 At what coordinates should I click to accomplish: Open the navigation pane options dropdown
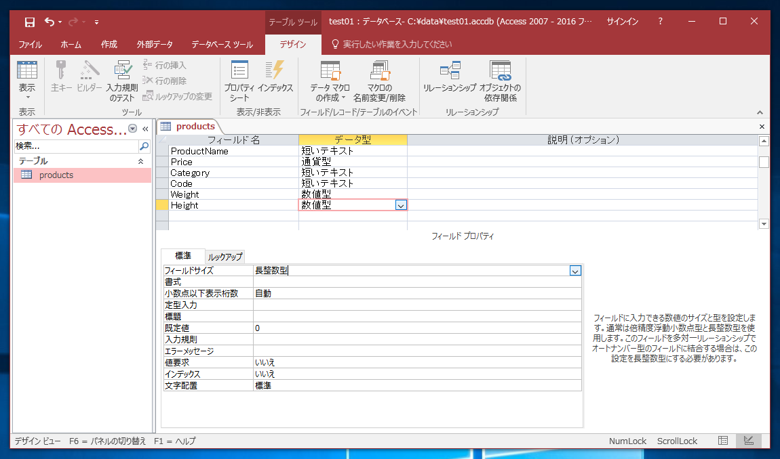(133, 129)
